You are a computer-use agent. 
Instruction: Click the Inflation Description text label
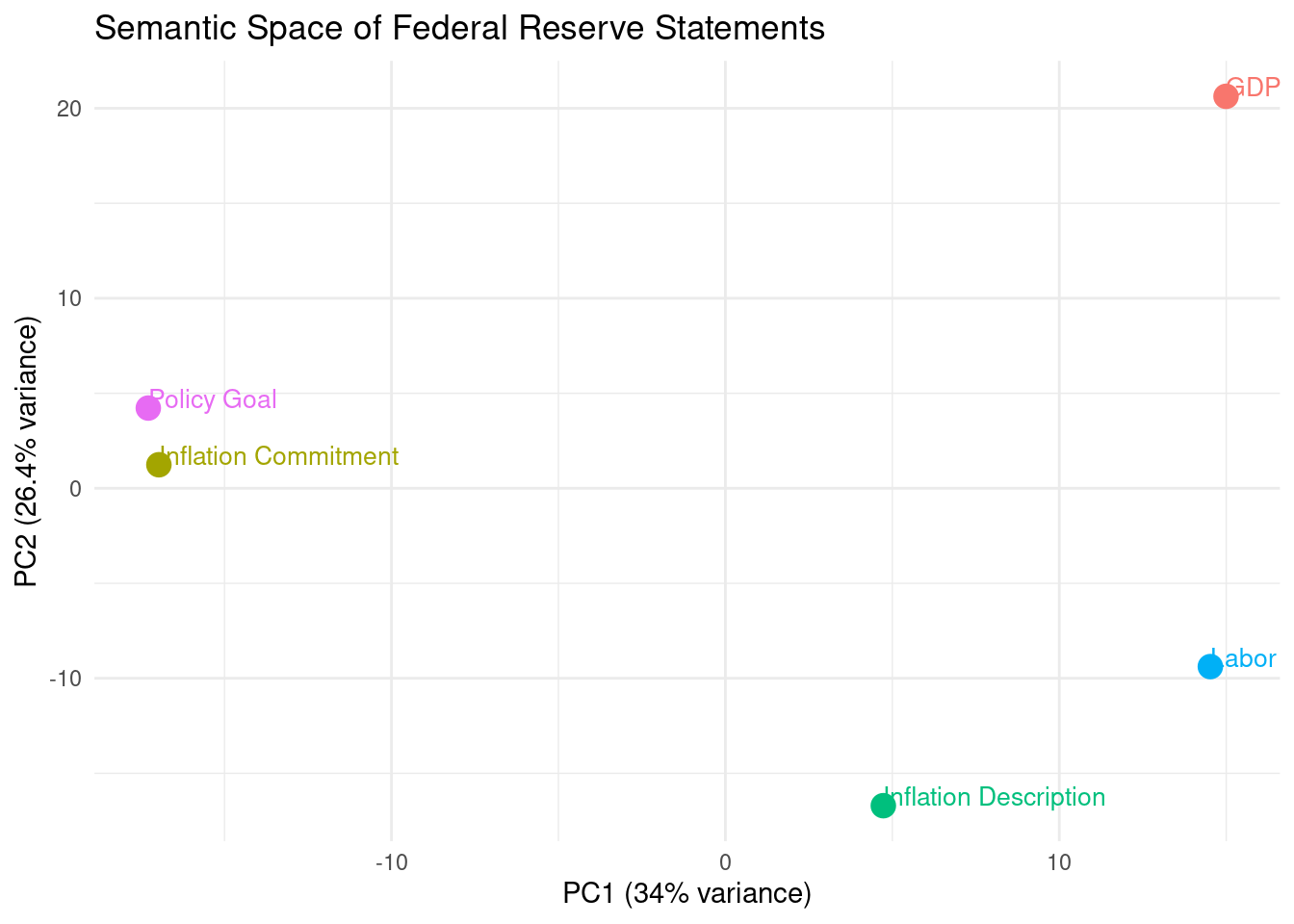tap(995, 797)
